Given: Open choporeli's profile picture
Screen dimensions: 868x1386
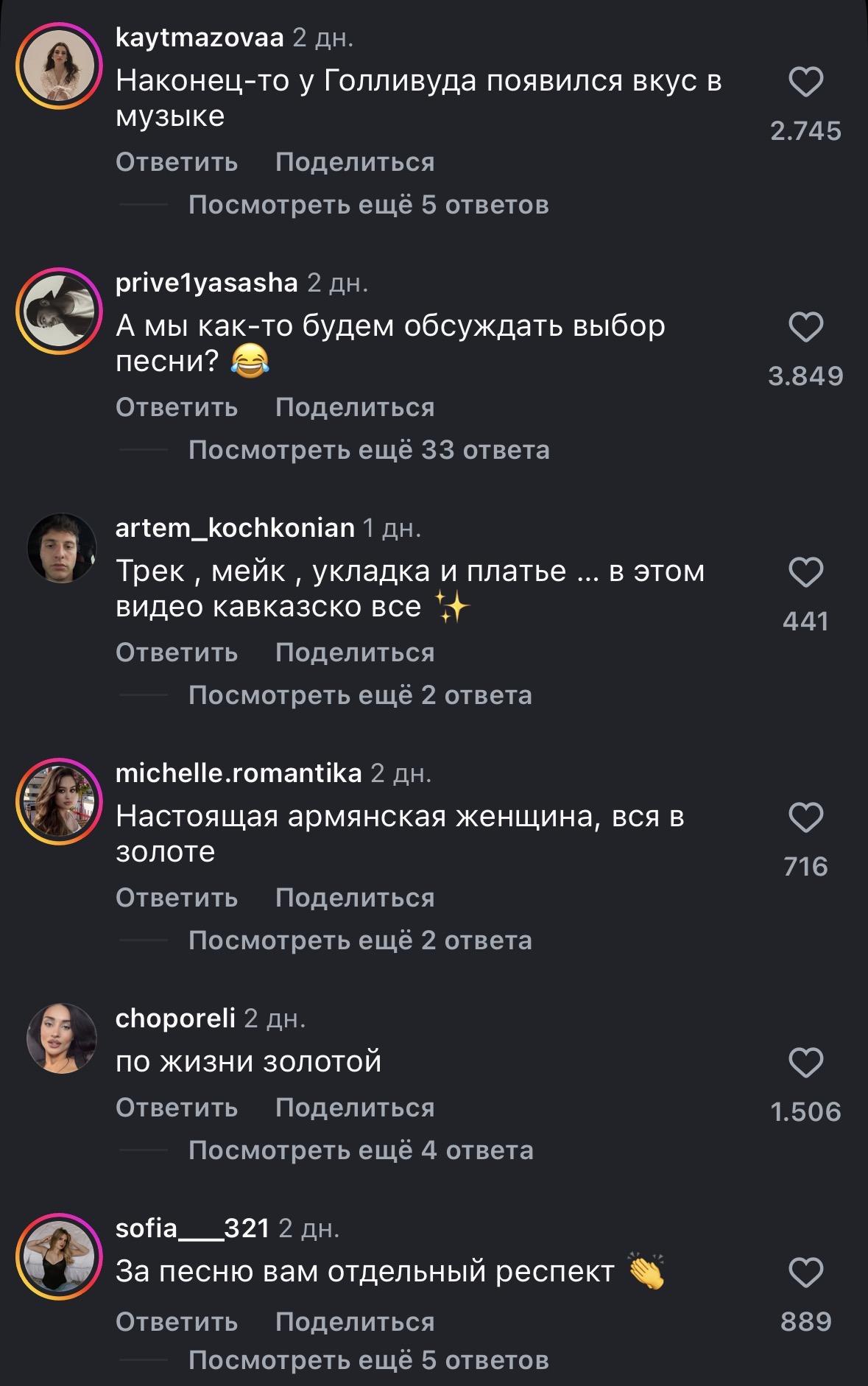Looking at the screenshot, I should (61, 1037).
